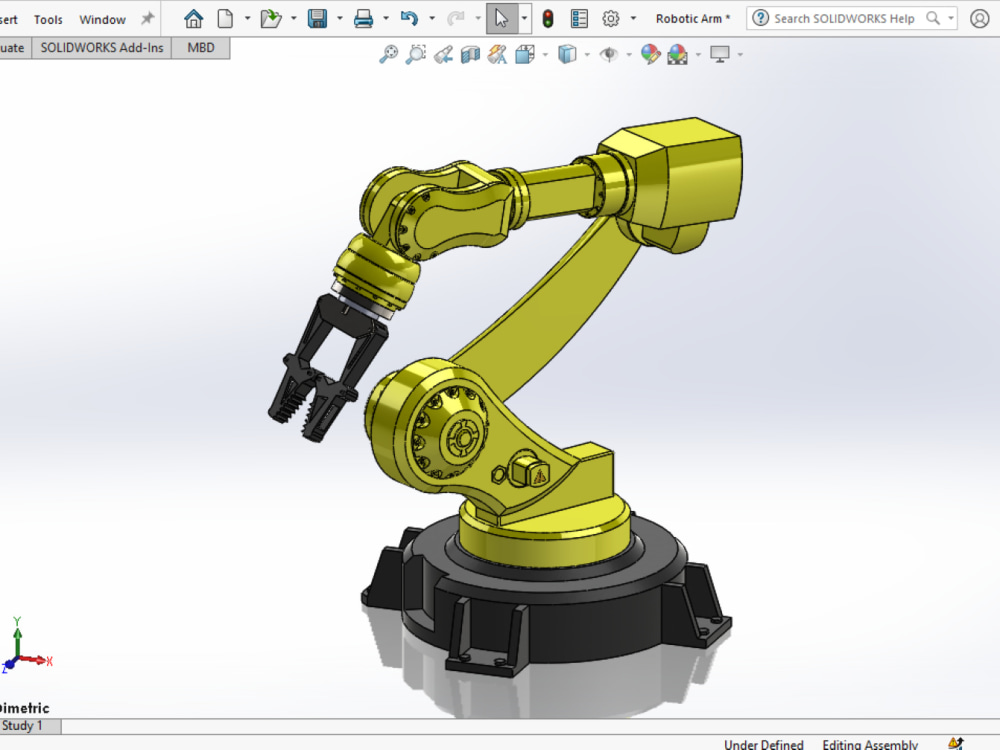1000x750 pixels.
Task: Expand the Display Style dropdown arrow
Action: coord(587,55)
